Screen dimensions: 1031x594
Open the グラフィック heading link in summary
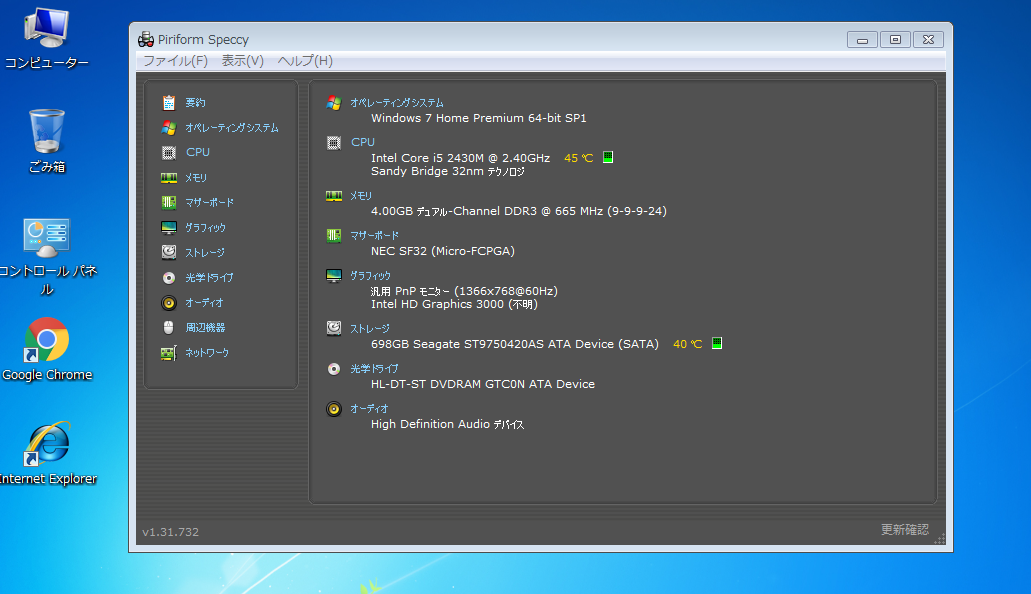(370, 276)
